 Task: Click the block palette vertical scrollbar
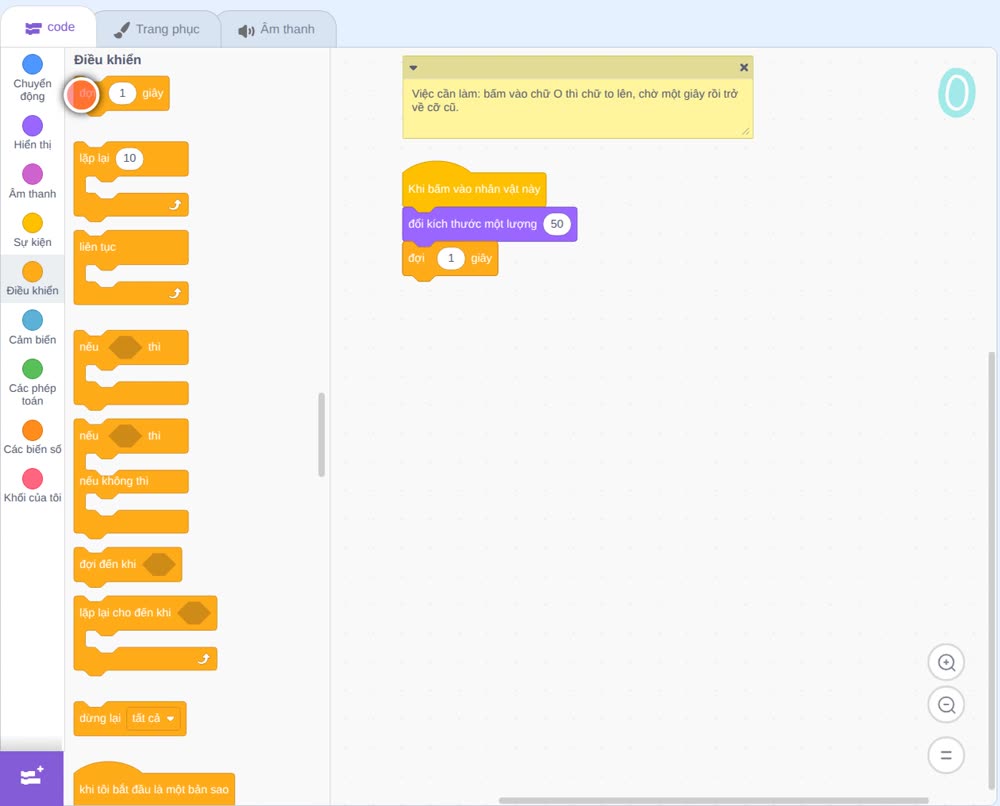tap(321, 434)
